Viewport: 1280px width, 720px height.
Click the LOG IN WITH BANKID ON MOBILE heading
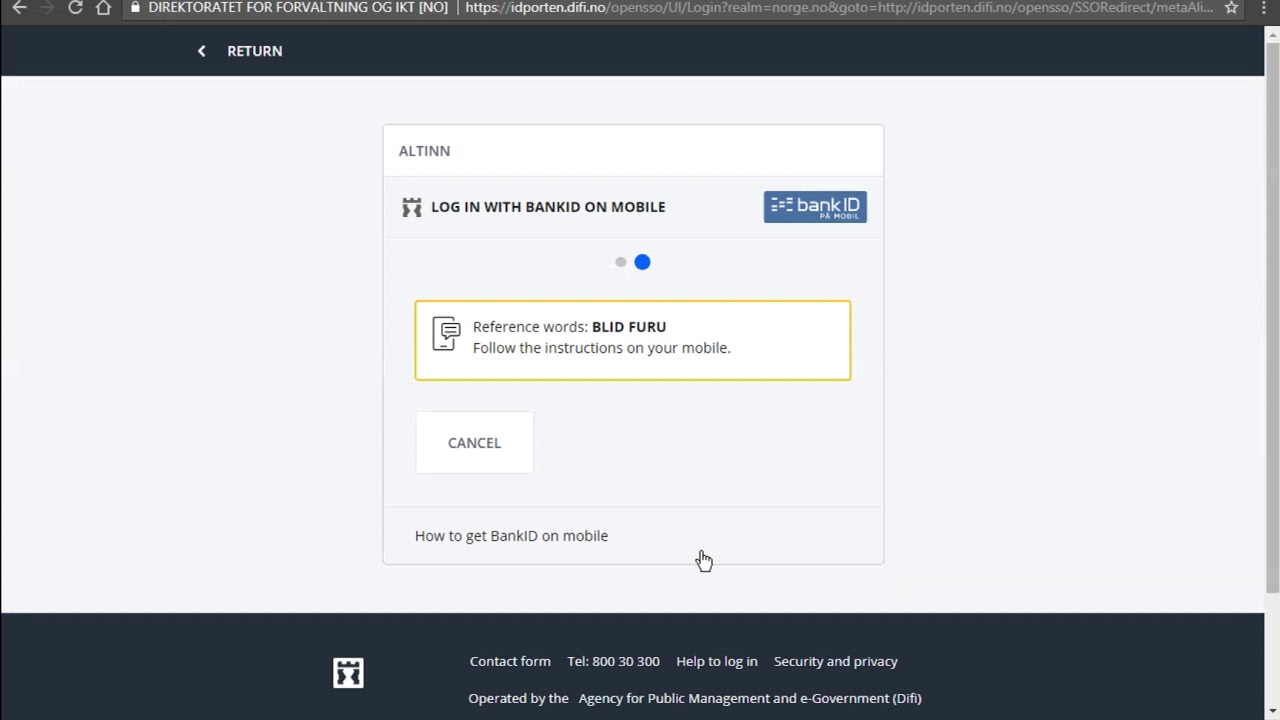(548, 207)
